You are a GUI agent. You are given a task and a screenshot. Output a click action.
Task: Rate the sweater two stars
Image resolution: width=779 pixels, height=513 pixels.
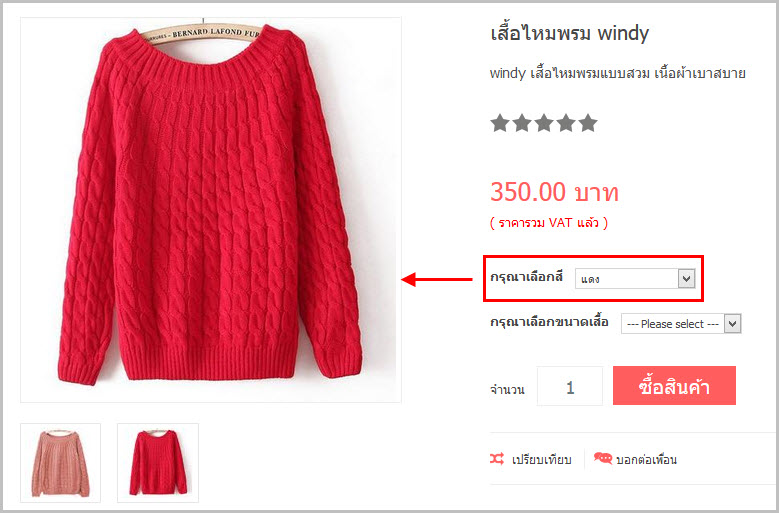pos(522,123)
